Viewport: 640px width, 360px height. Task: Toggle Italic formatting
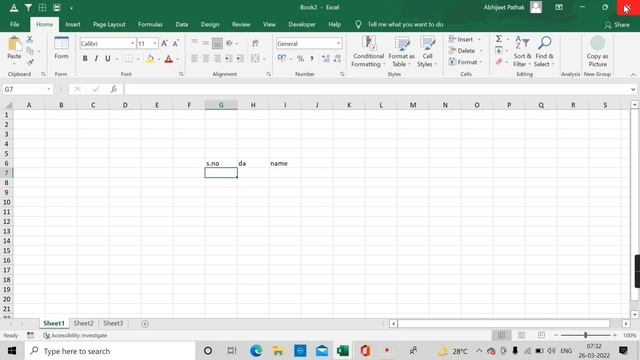[96, 59]
